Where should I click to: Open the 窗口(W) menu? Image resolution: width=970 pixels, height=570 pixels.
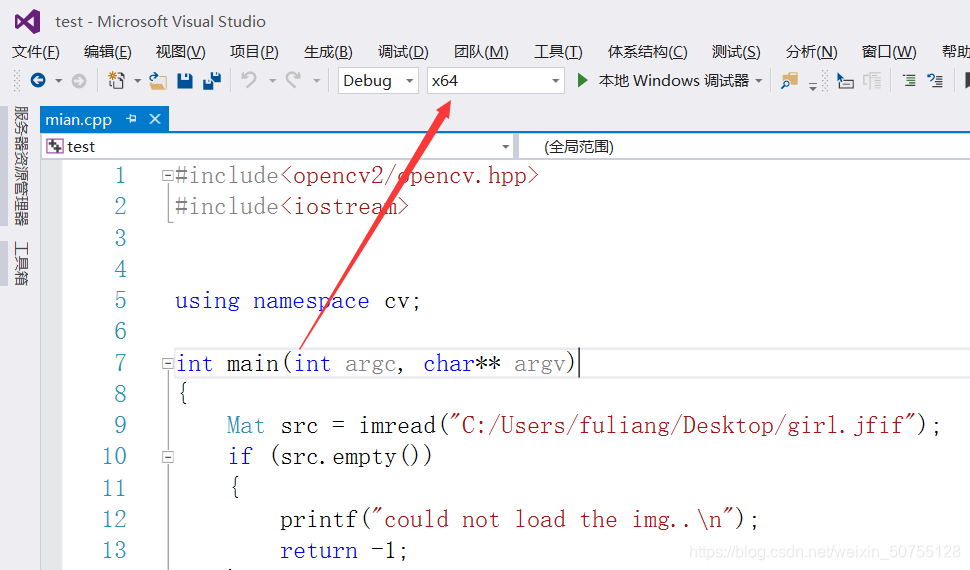pos(889,51)
